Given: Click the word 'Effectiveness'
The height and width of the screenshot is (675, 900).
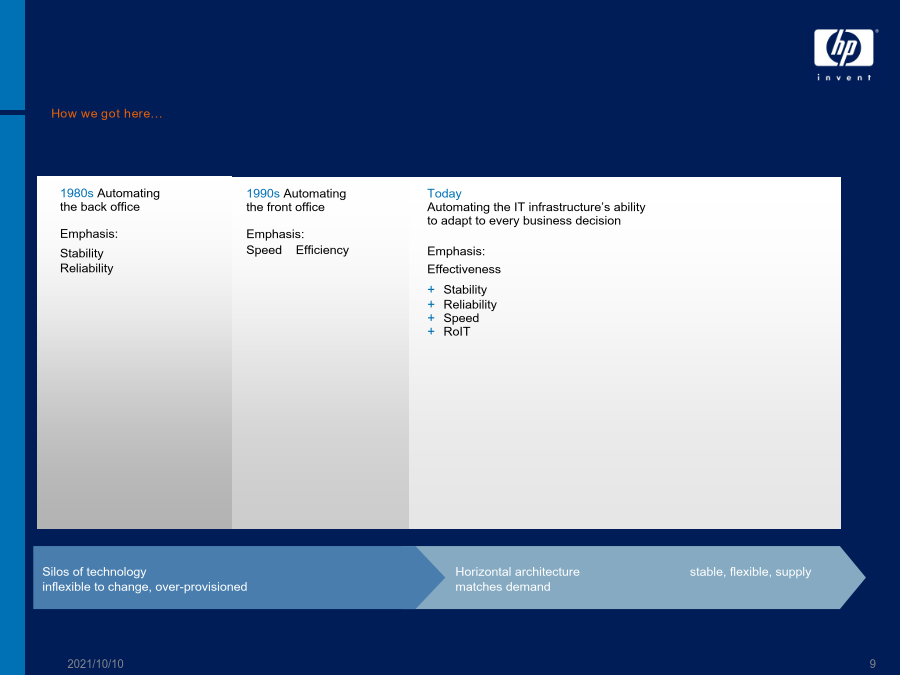Looking at the screenshot, I should 464,270.
